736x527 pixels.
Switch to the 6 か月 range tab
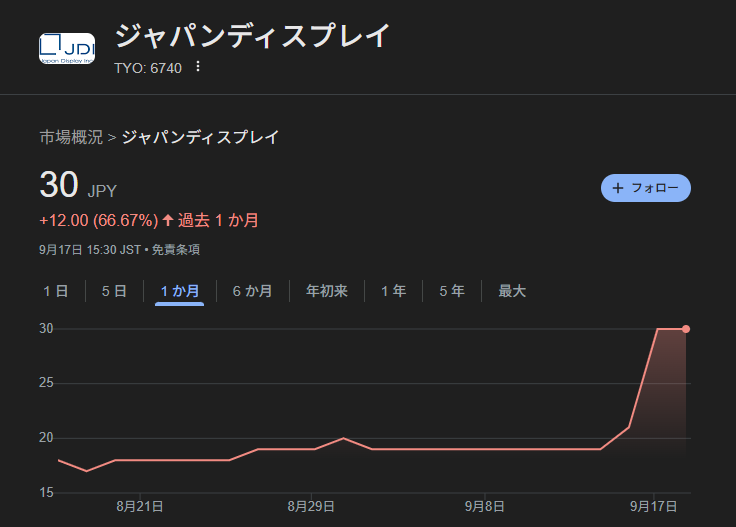pyautogui.click(x=252, y=291)
